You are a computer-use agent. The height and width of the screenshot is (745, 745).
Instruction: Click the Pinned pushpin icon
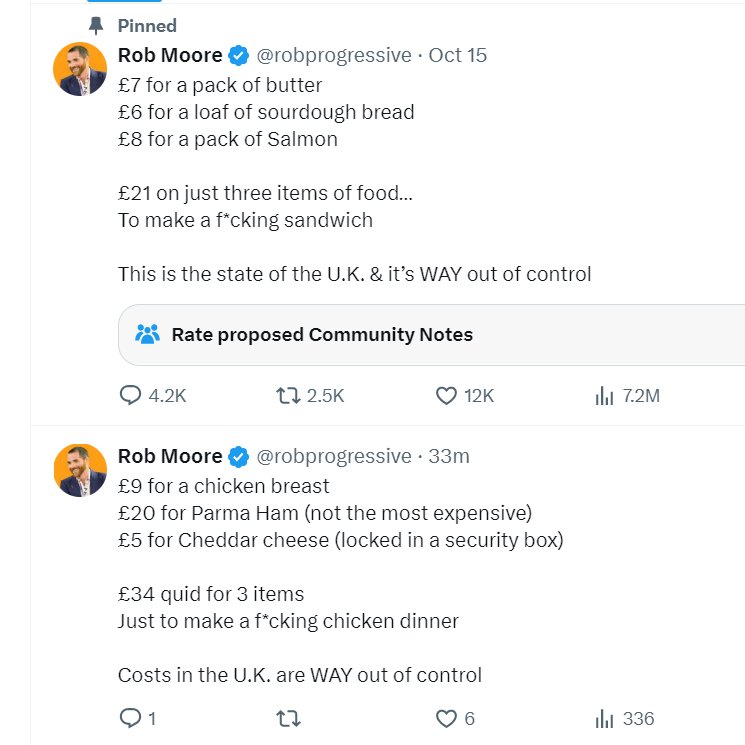96,26
